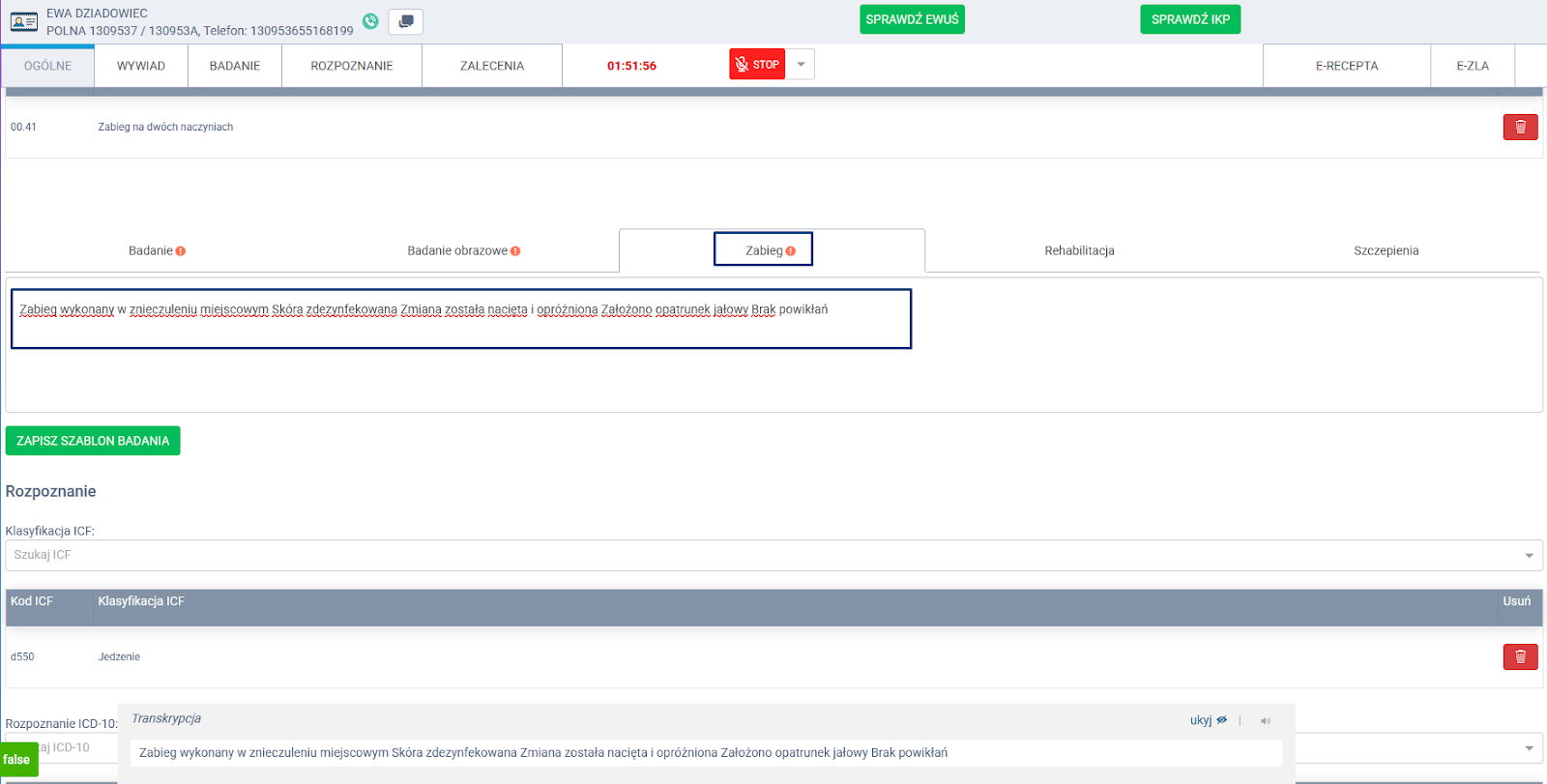This screenshot has width=1547, height=784.
Task: Click the speaker icon in Transkrypcja panel
Action: click(1265, 720)
